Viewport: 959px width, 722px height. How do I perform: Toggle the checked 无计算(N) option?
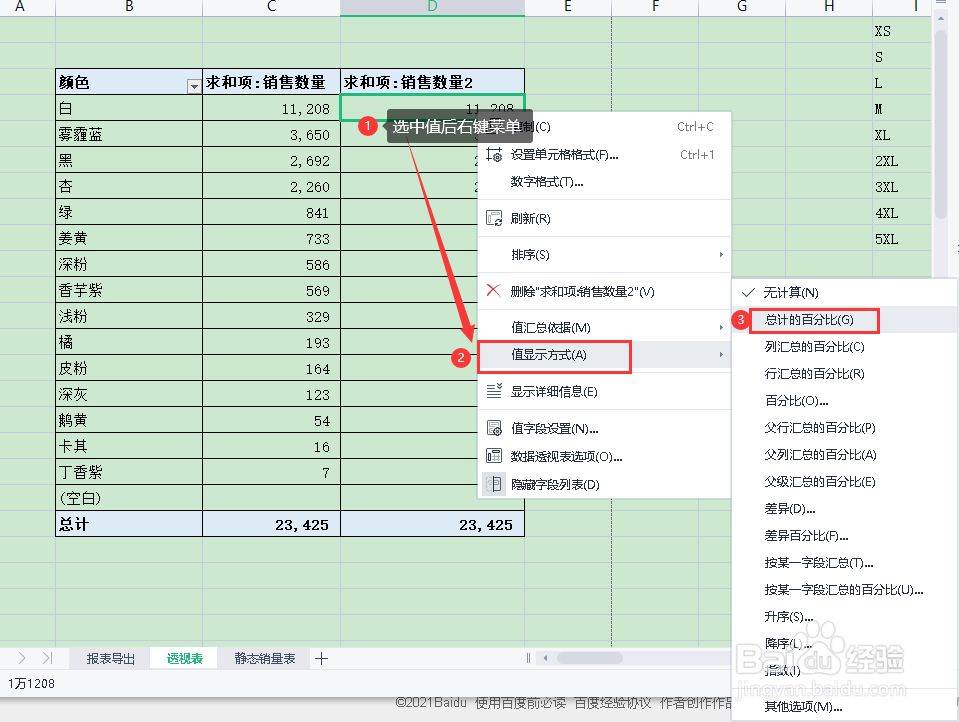click(790, 291)
